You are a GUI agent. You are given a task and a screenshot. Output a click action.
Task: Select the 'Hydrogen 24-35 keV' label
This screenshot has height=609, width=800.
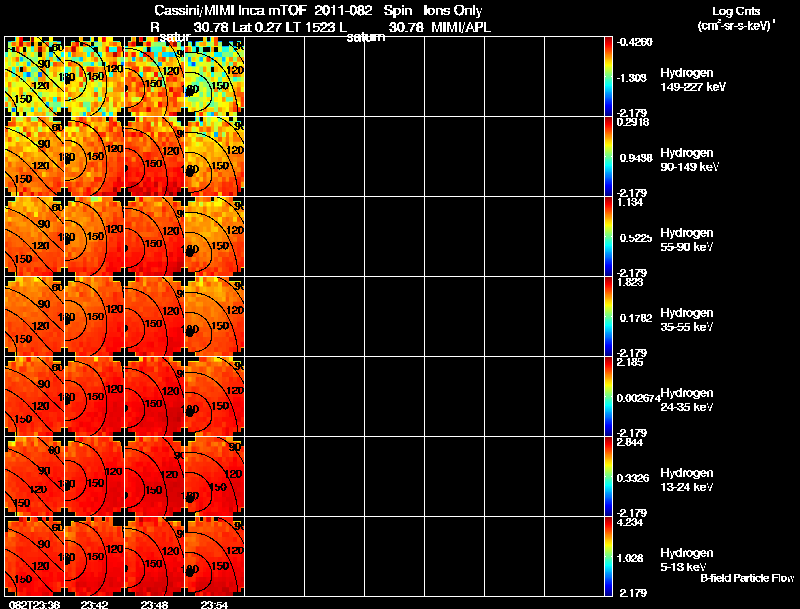click(x=687, y=400)
